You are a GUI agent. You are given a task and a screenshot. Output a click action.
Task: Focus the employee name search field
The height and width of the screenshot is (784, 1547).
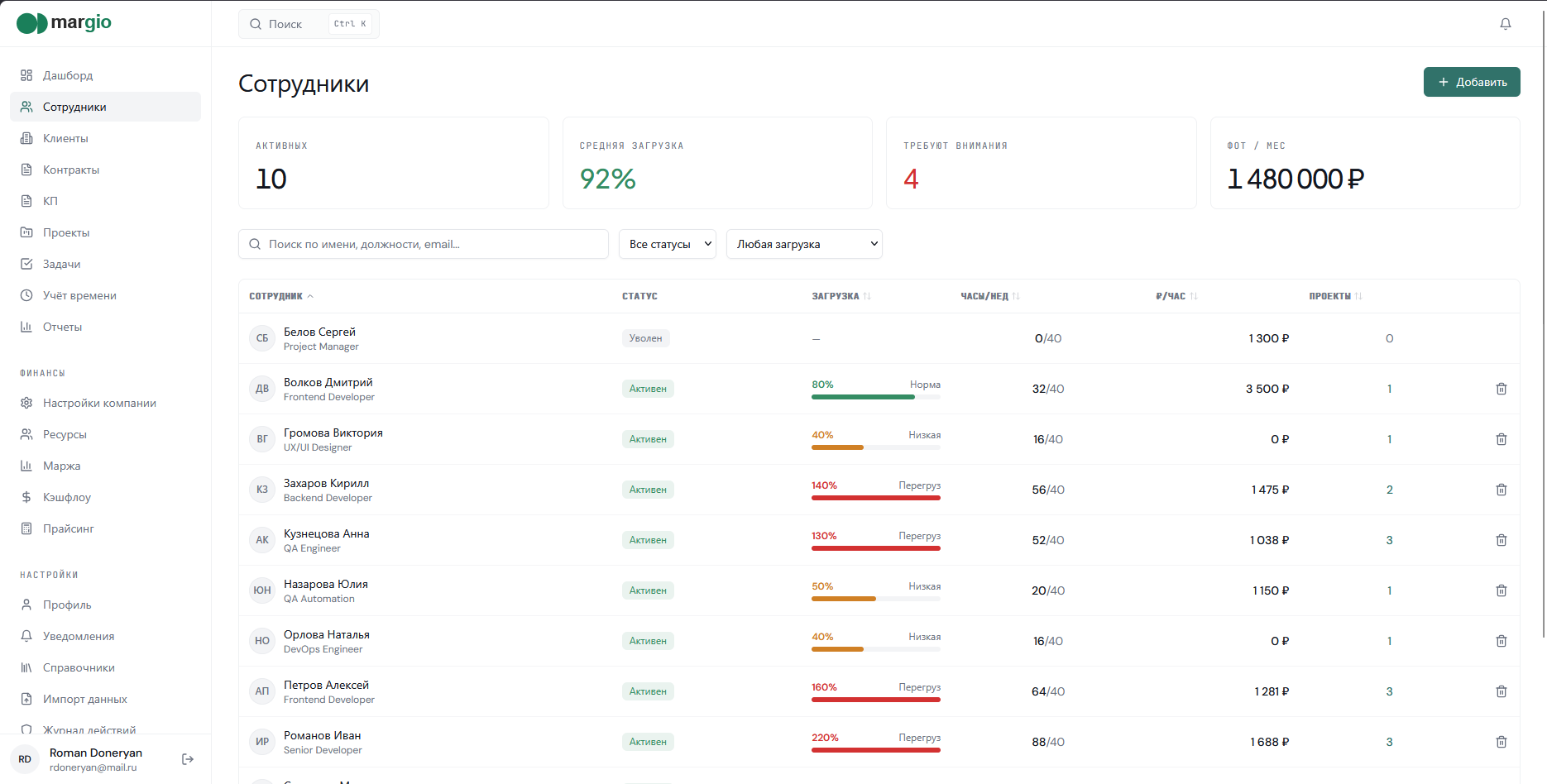[x=424, y=244]
